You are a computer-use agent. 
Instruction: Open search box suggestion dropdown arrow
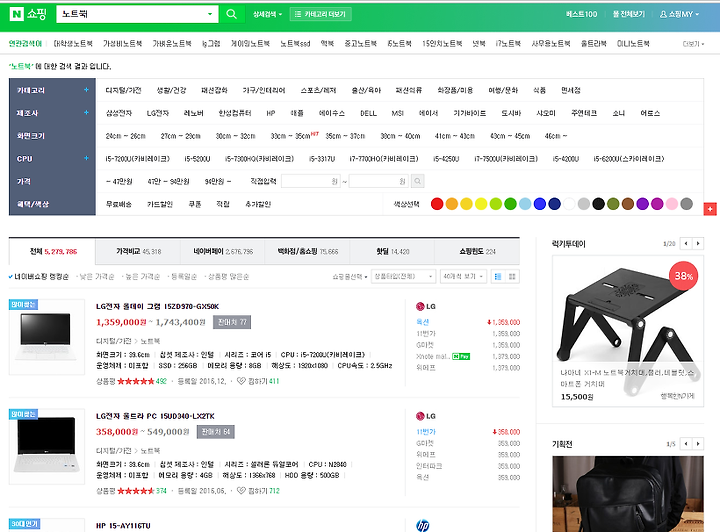click(210, 14)
